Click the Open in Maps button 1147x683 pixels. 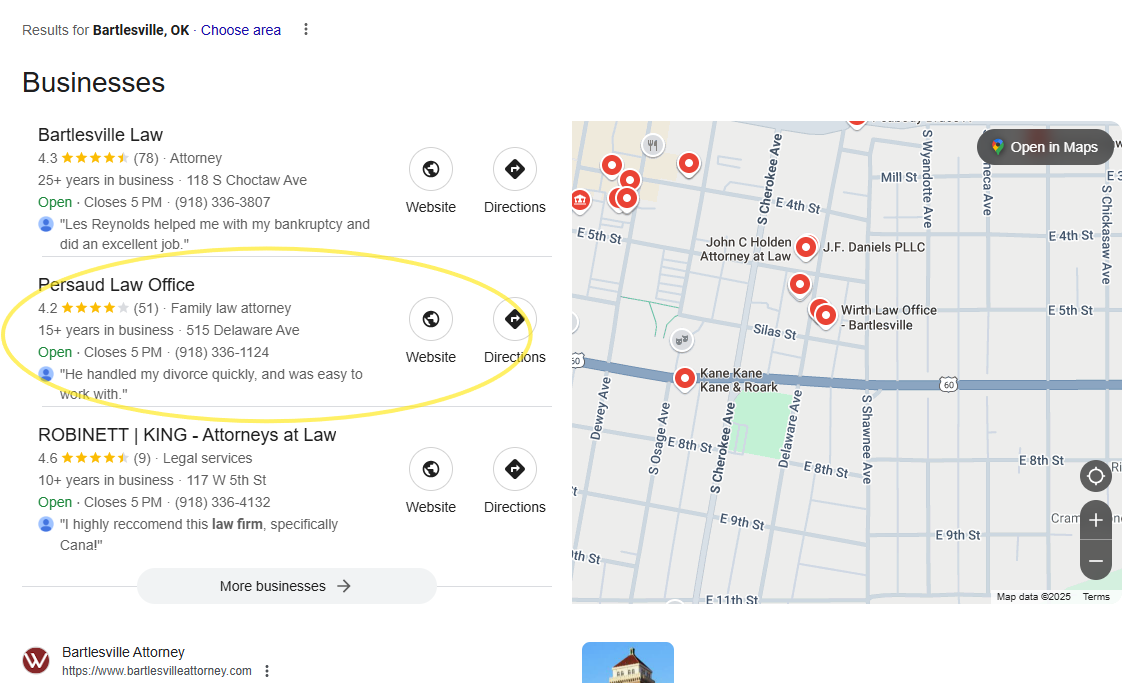1045,147
